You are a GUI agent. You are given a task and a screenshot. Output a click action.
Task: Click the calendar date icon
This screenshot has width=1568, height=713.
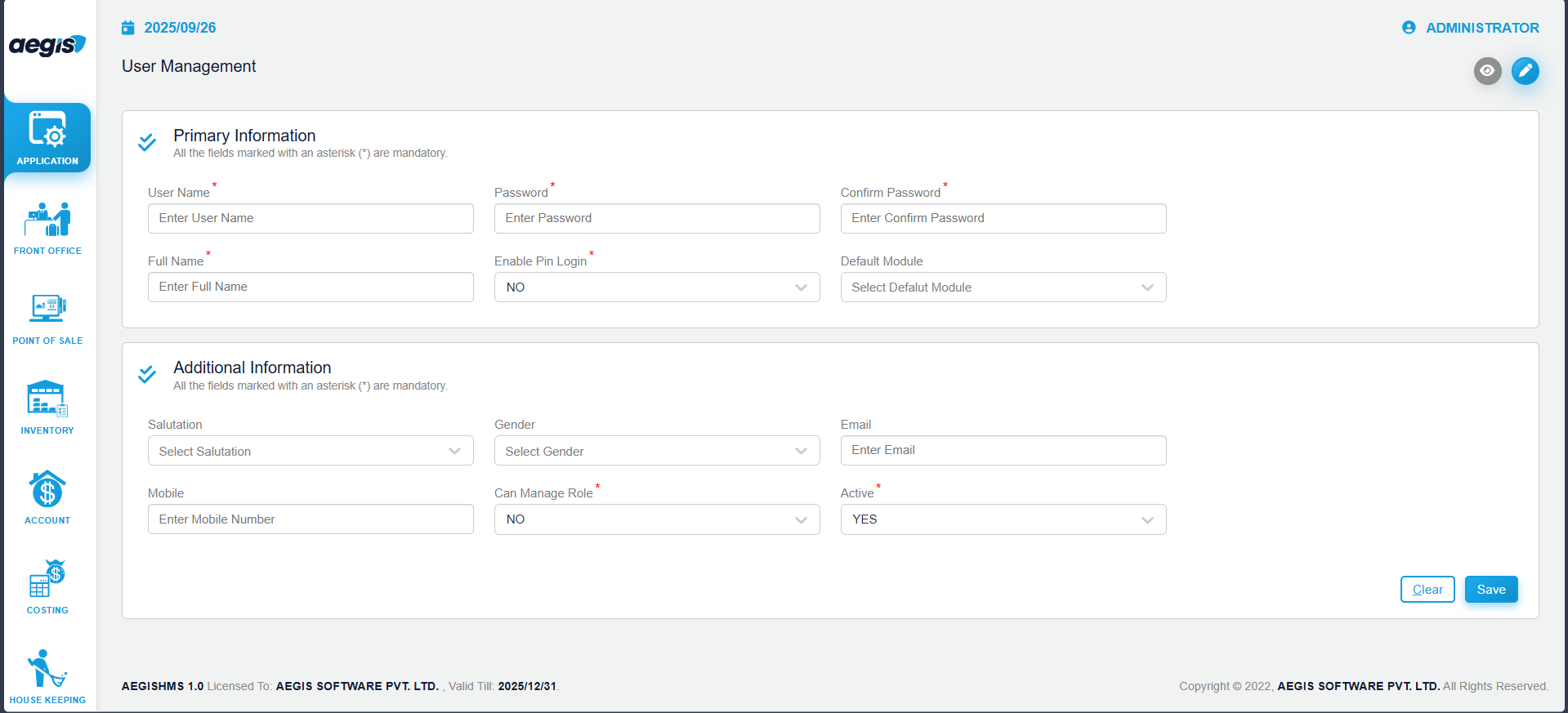(128, 28)
